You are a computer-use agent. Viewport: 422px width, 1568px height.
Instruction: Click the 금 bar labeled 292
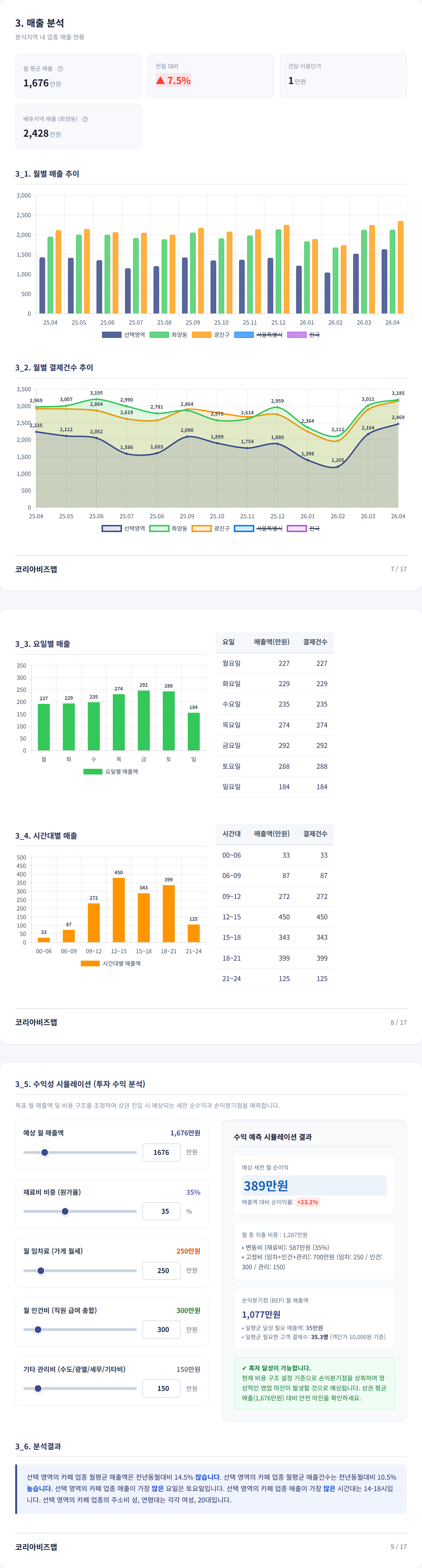pos(144,721)
